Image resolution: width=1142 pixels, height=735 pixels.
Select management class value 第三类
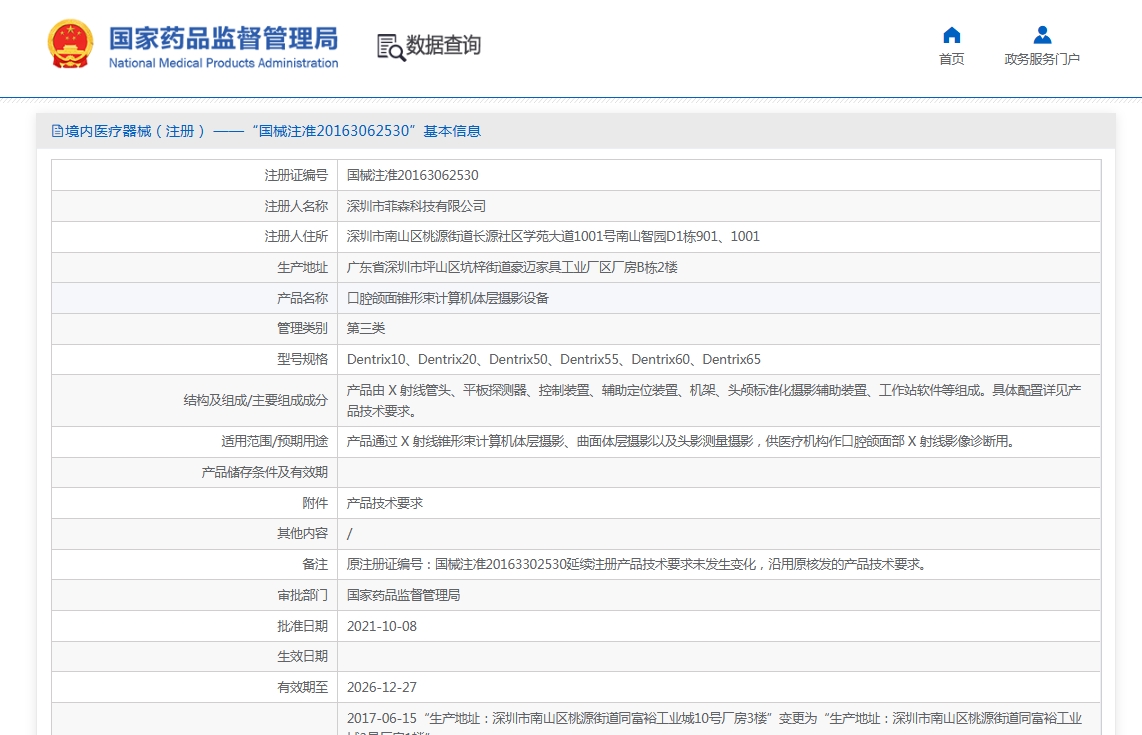pyautogui.click(x=366, y=329)
